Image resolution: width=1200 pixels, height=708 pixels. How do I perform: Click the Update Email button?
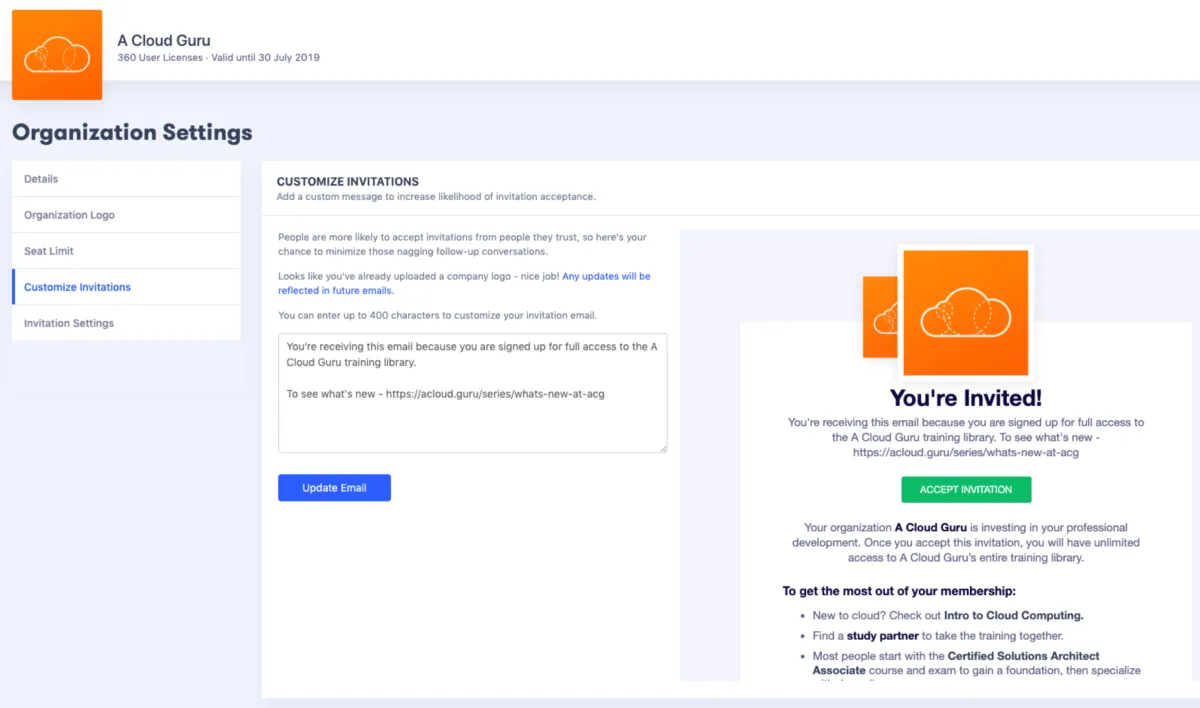[x=334, y=488]
